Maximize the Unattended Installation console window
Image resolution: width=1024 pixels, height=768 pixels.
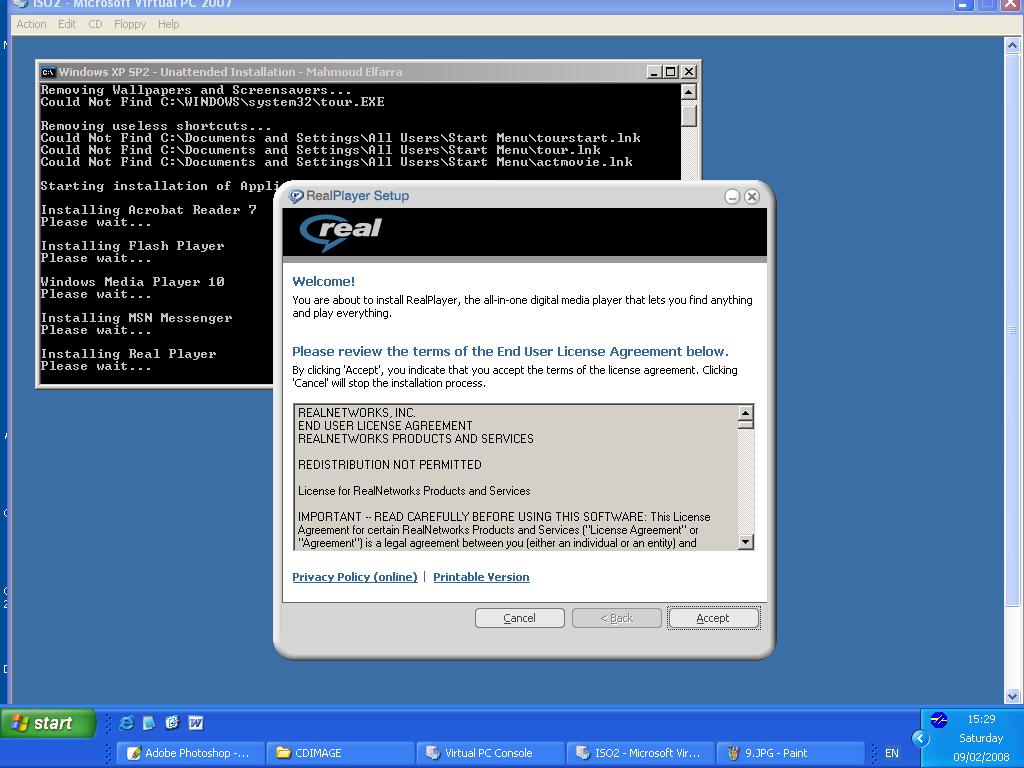(671, 72)
